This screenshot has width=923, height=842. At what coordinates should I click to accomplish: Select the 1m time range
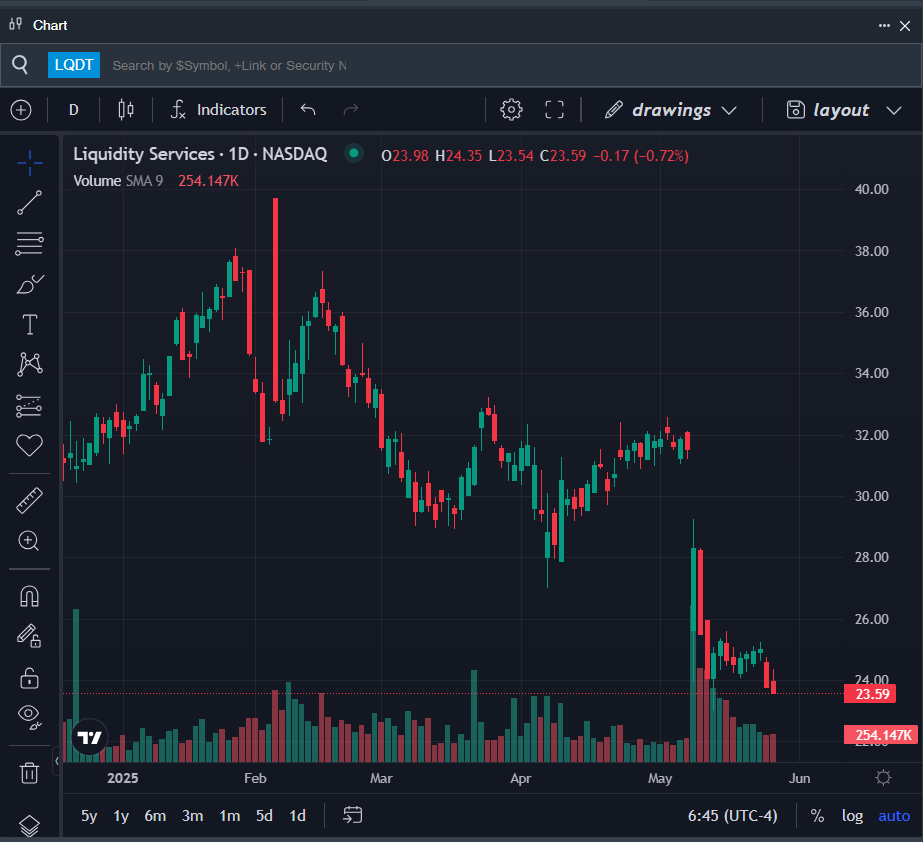230,816
